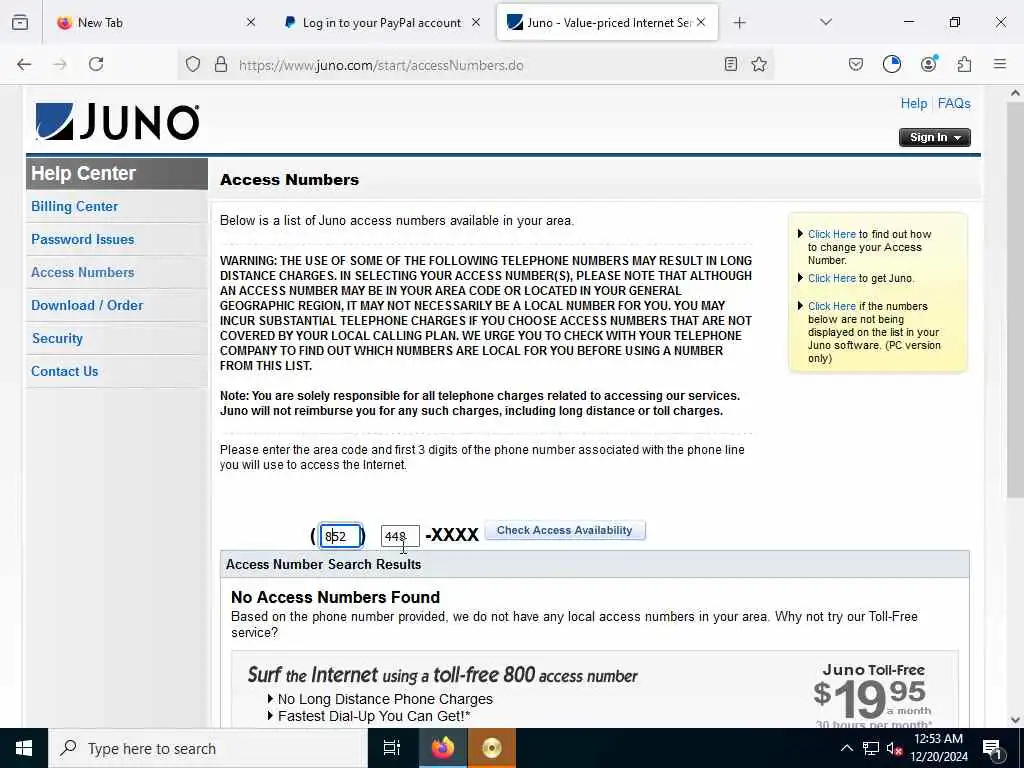This screenshot has width=1024, height=768.
Task: Click No Access Numbers Found heading
Action: (x=336, y=597)
